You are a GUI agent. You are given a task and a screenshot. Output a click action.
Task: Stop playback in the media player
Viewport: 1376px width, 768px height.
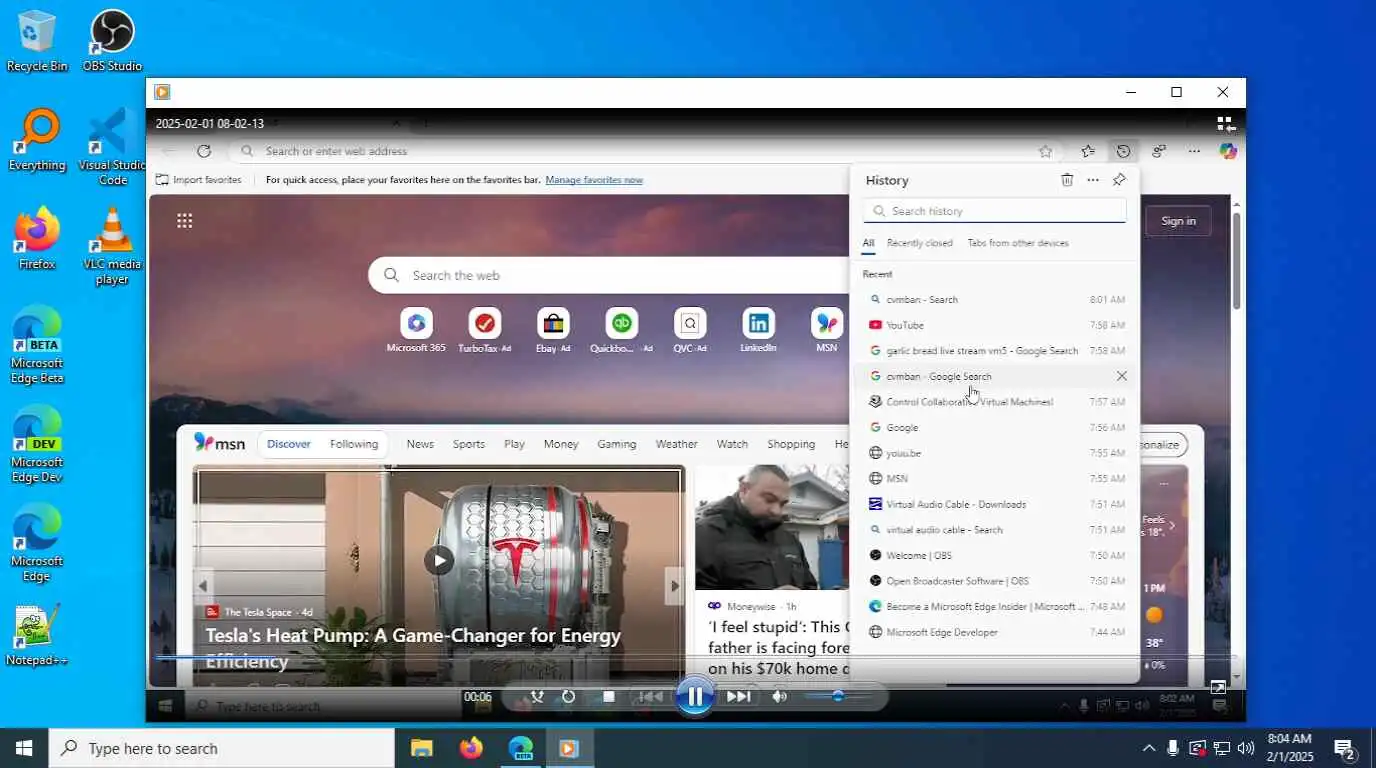pyautogui.click(x=608, y=697)
